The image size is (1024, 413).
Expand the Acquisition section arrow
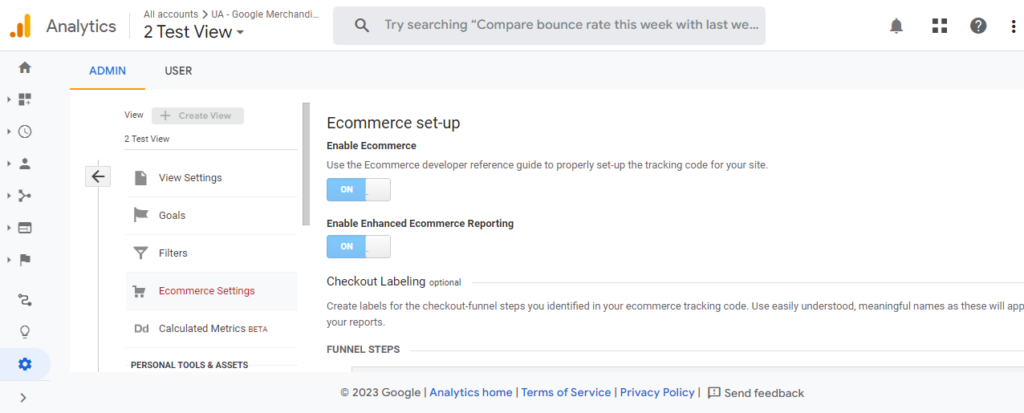pos(9,195)
